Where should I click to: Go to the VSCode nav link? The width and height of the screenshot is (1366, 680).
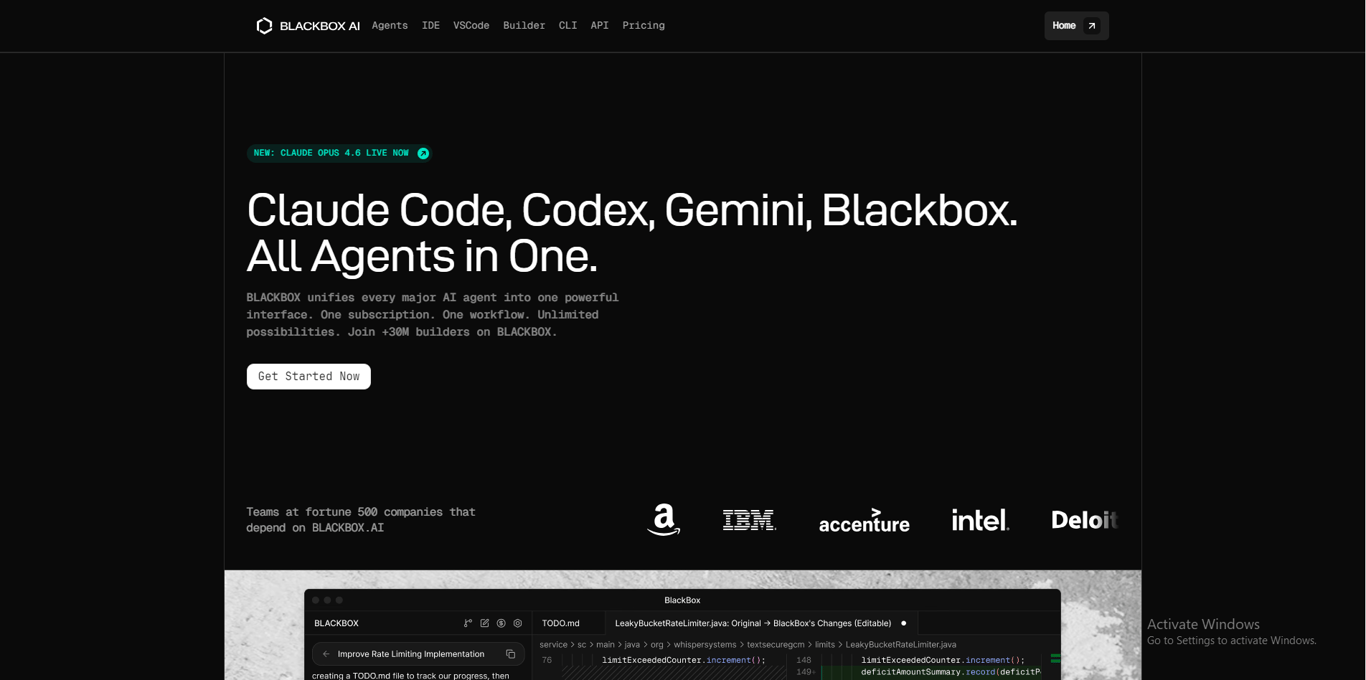471,26
